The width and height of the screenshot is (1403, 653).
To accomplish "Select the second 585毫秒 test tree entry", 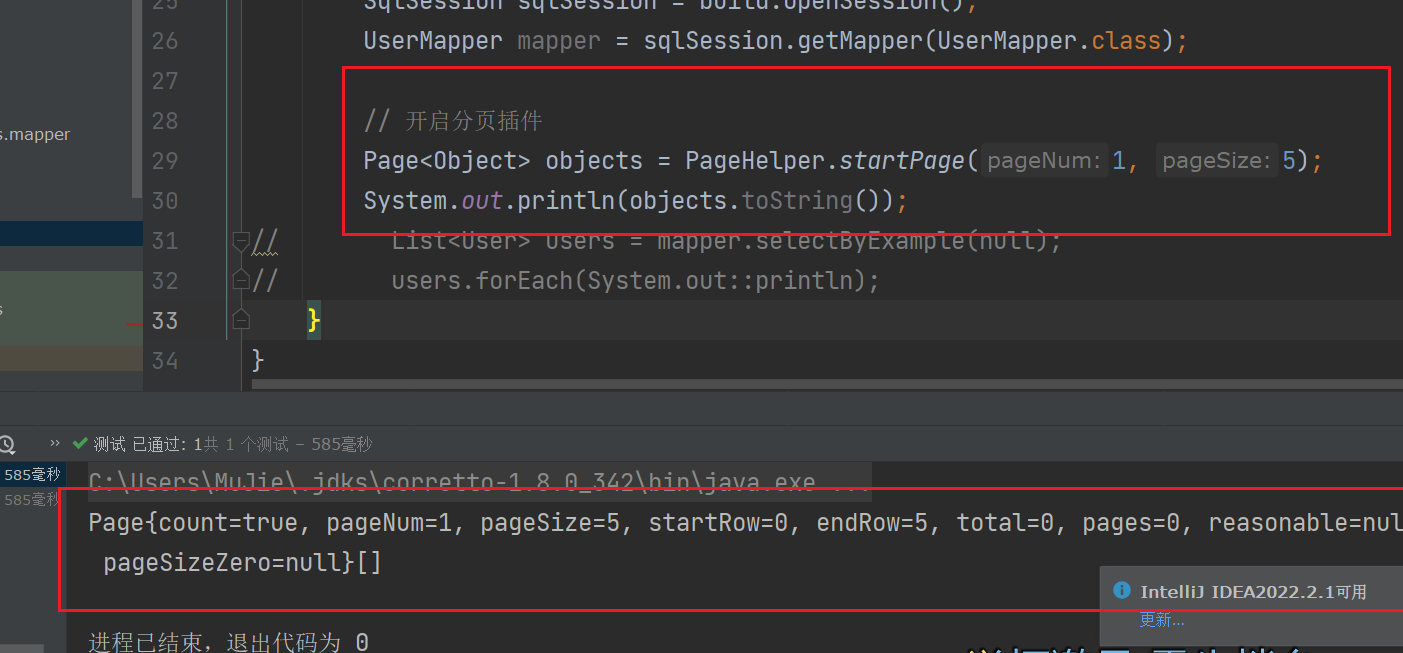I will point(32,499).
